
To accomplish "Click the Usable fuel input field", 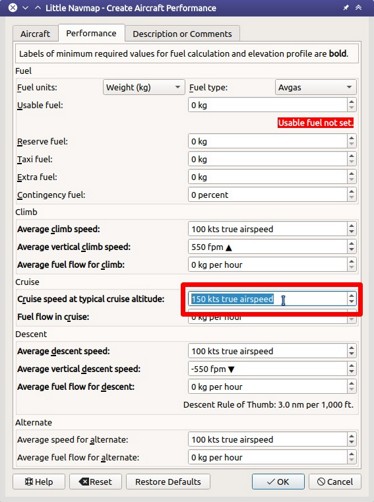I will point(268,105).
